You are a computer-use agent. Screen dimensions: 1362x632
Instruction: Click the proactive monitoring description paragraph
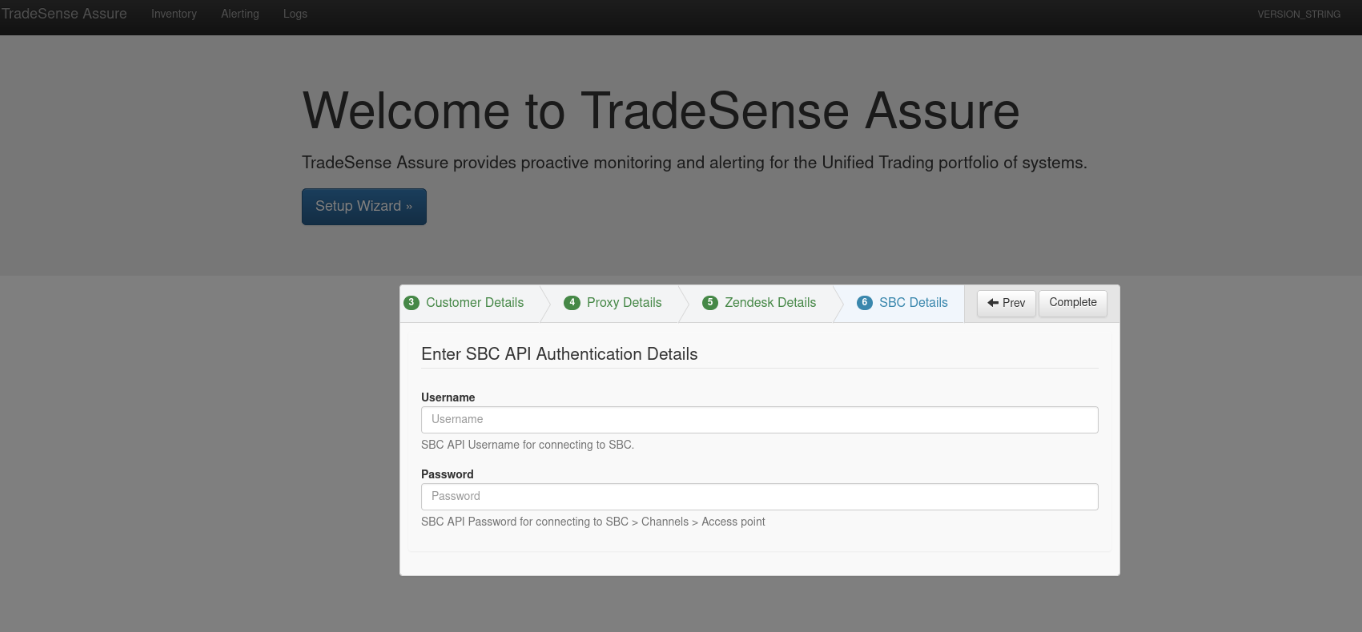(694, 163)
